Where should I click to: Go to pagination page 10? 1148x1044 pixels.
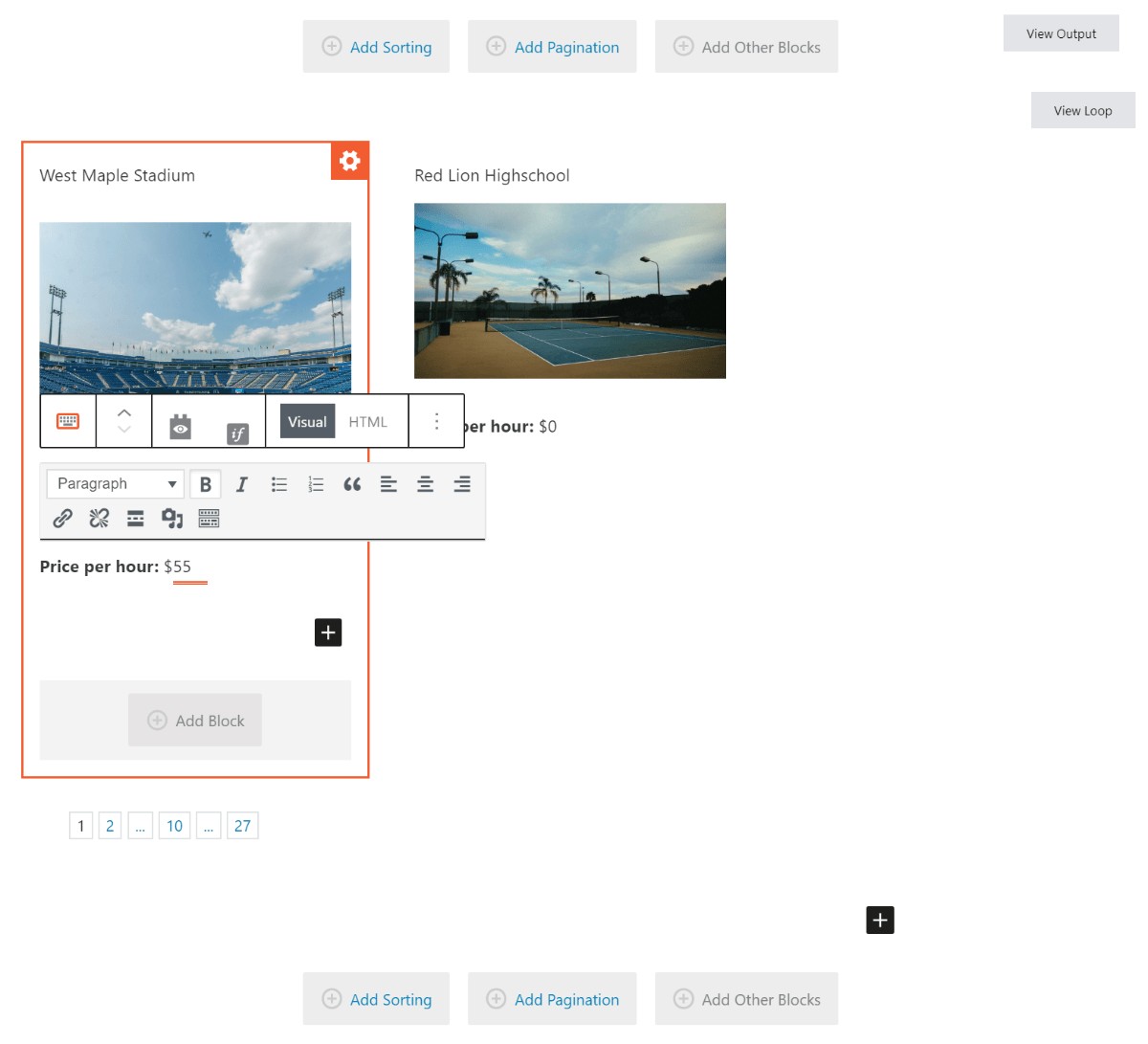tap(175, 826)
